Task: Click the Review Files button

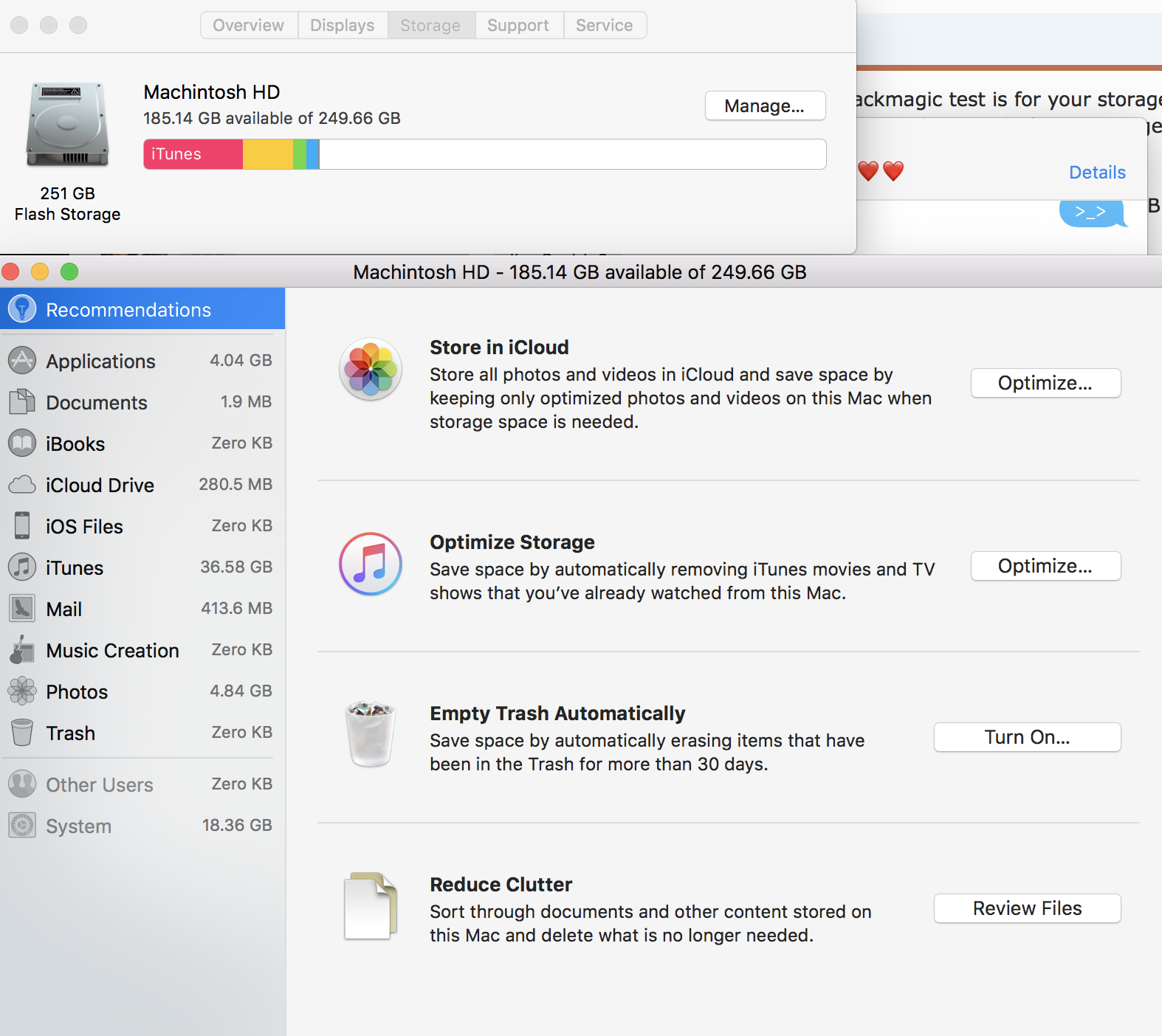Action: tap(1027, 908)
